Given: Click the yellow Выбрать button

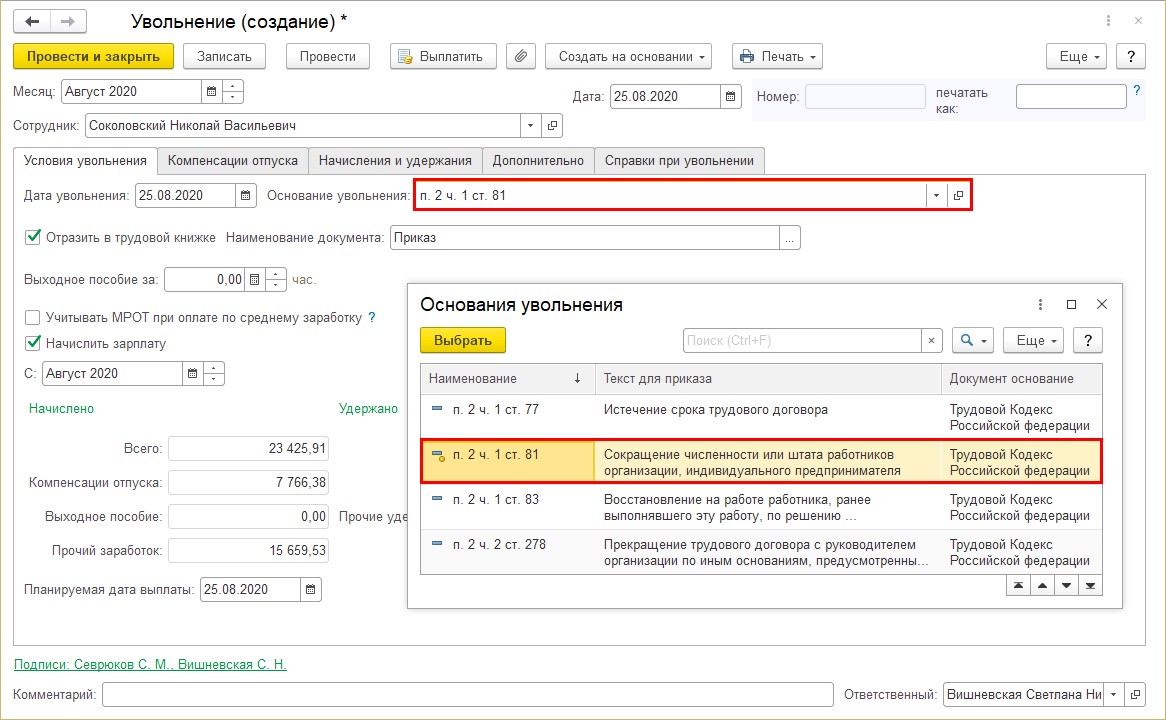Looking at the screenshot, I should click(x=463, y=341).
